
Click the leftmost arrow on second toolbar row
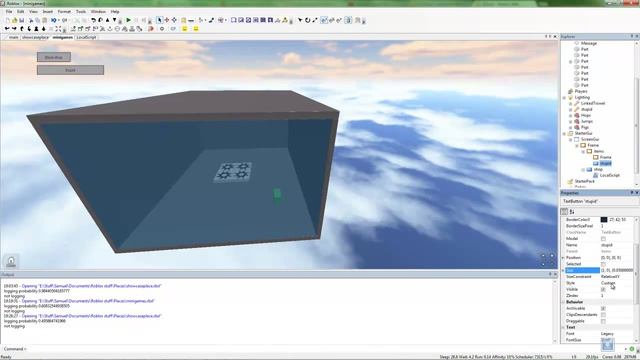[7, 29]
